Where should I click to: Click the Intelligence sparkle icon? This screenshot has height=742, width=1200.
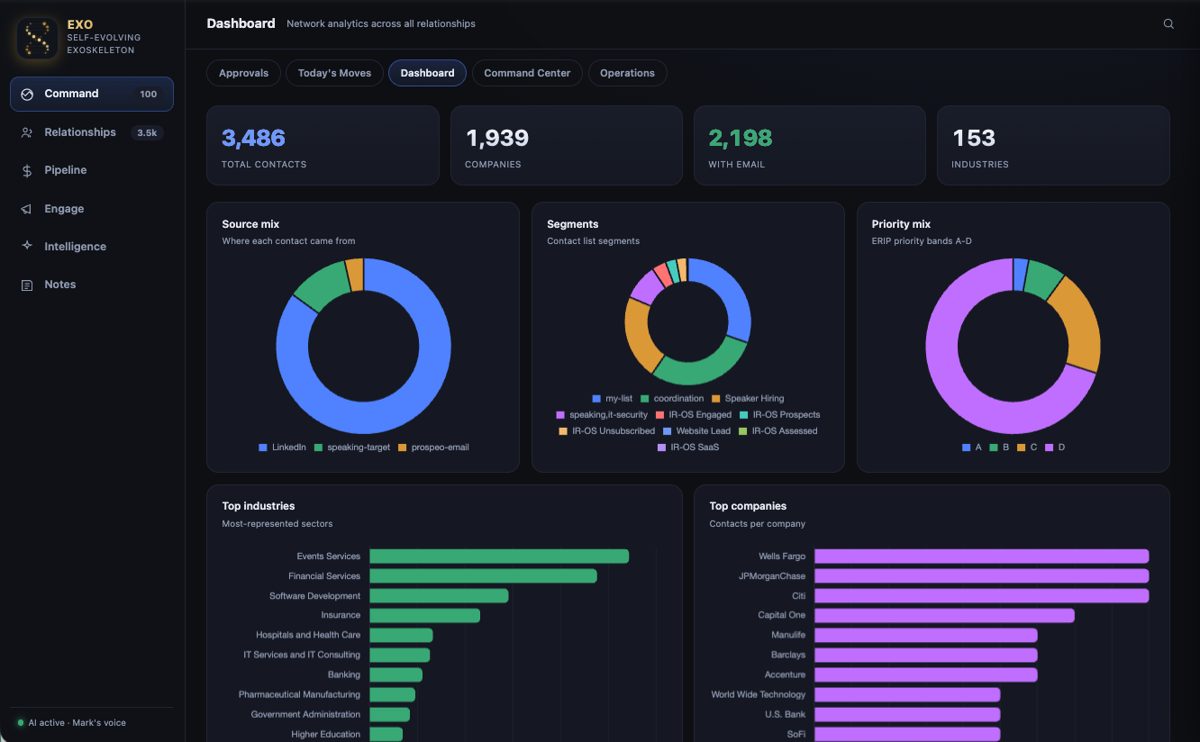(x=27, y=246)
